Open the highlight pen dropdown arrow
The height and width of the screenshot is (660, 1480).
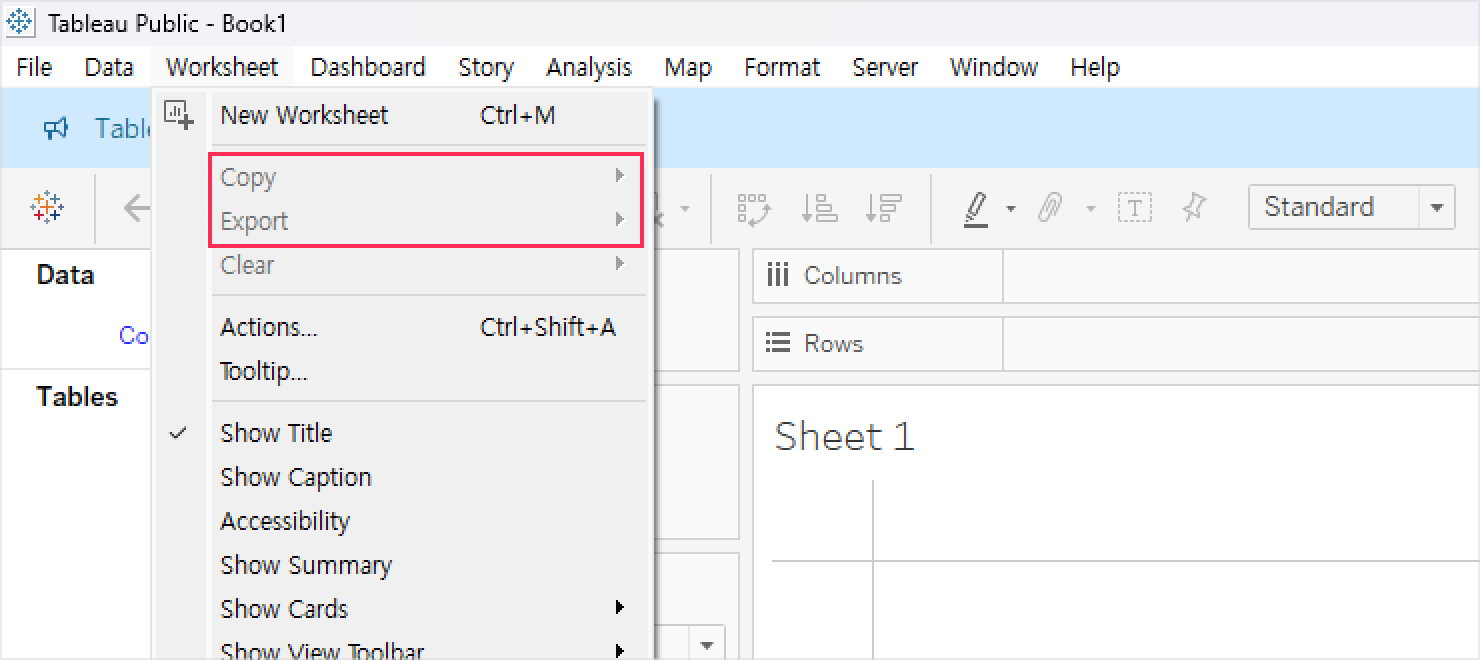[x=1011, y=209]
